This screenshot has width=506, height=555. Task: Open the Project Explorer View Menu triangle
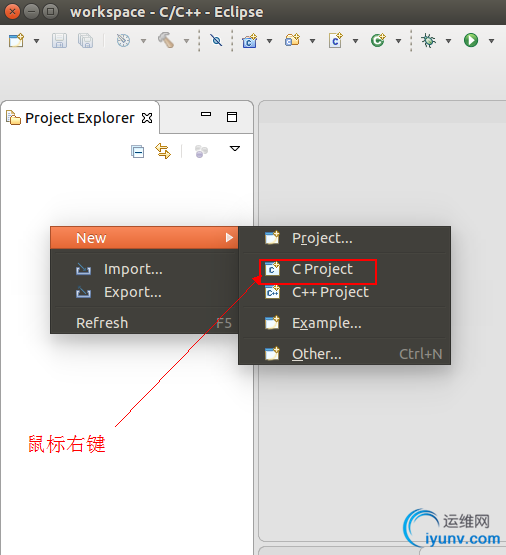tap(235, 148)
